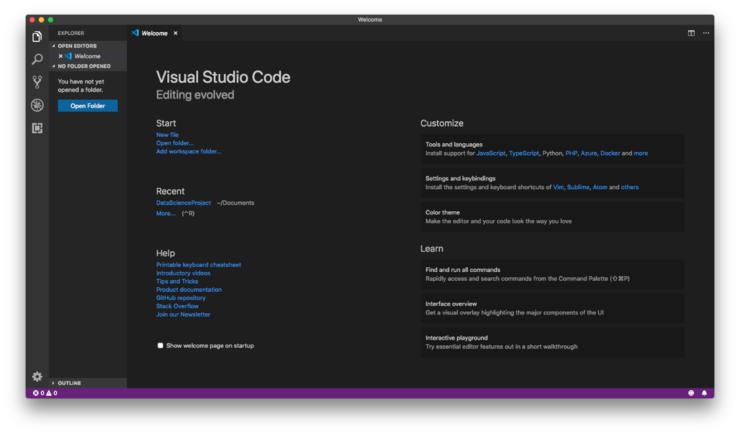The height and width of the screenshot is (435, 740).
Task: Click the More... recent link
Action: point(165,213)
